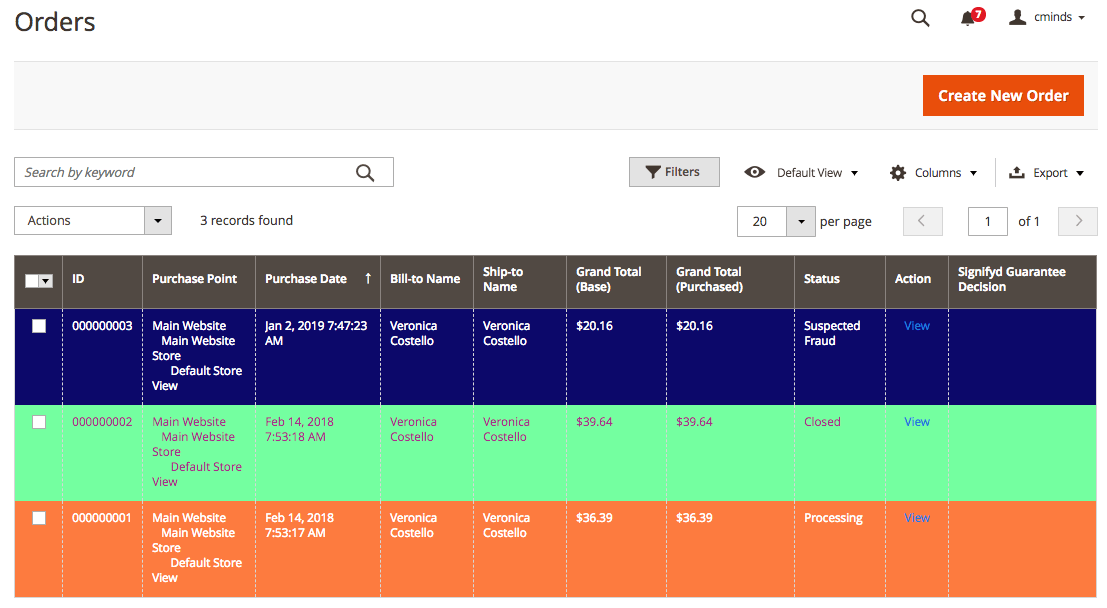Image resolution: width=1107 pixels, height=608 pixels.
Task: Open the View link for the Suspected Fraud order
Action: pyautogui.click(x=917, y=326)
